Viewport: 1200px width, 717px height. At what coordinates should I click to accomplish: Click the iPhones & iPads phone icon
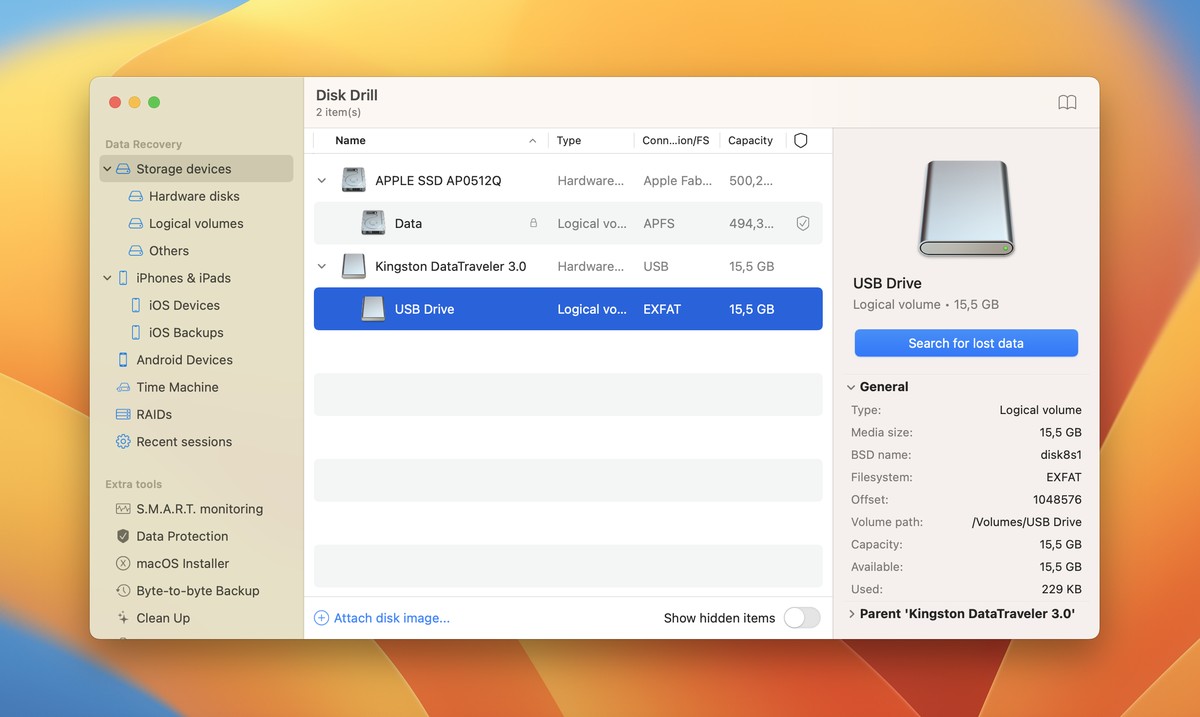pyautogui.click(x=123, y=278)
